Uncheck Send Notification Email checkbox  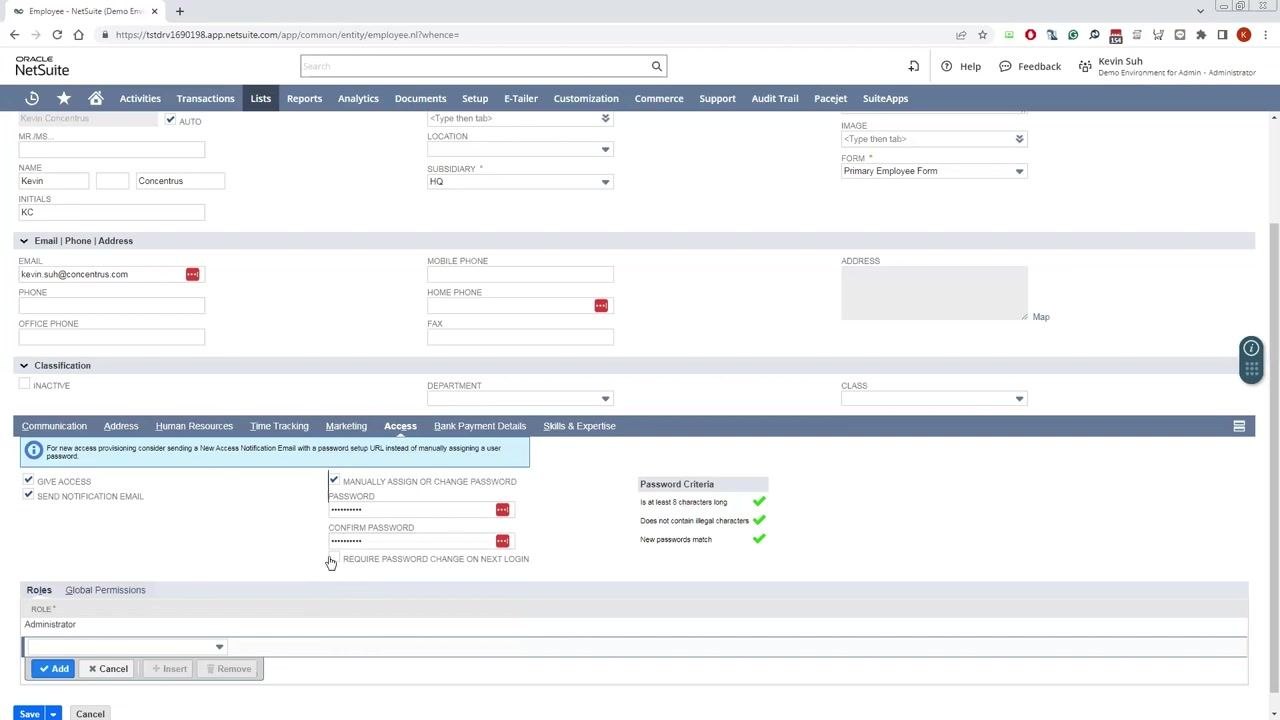click(x=28, y=495)
